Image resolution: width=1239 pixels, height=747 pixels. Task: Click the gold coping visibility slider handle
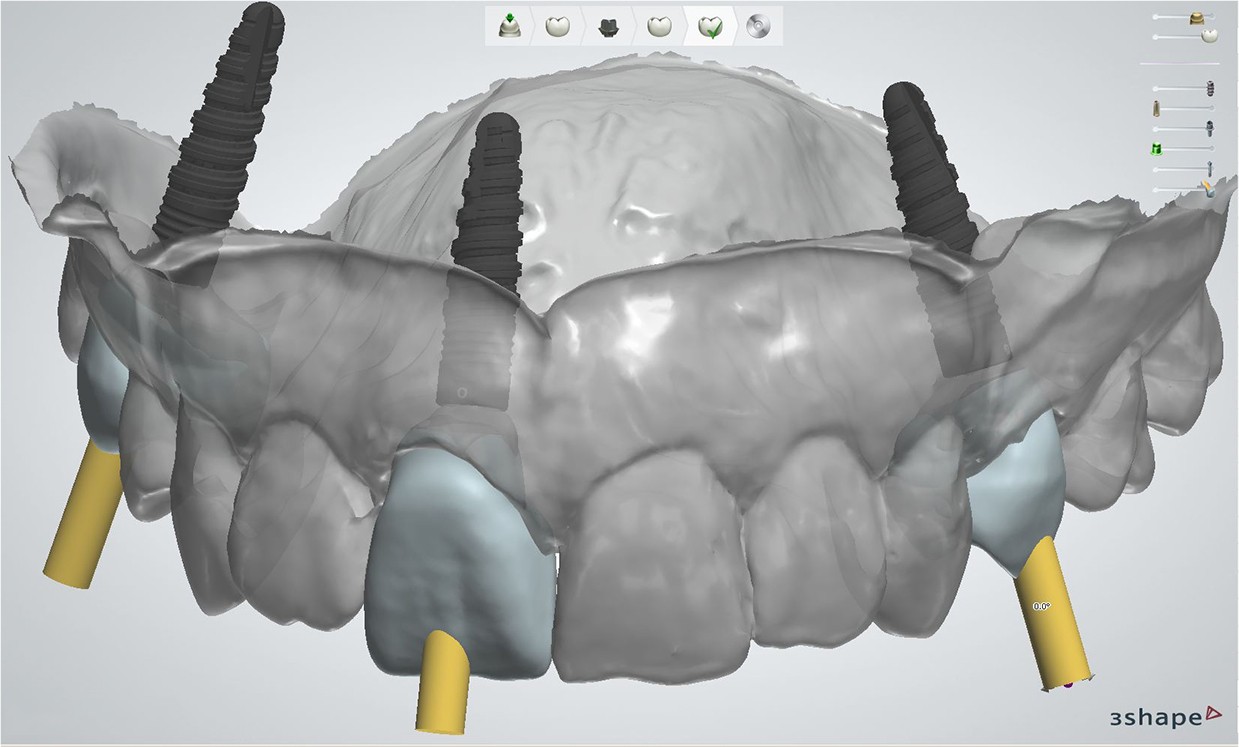1195,17
